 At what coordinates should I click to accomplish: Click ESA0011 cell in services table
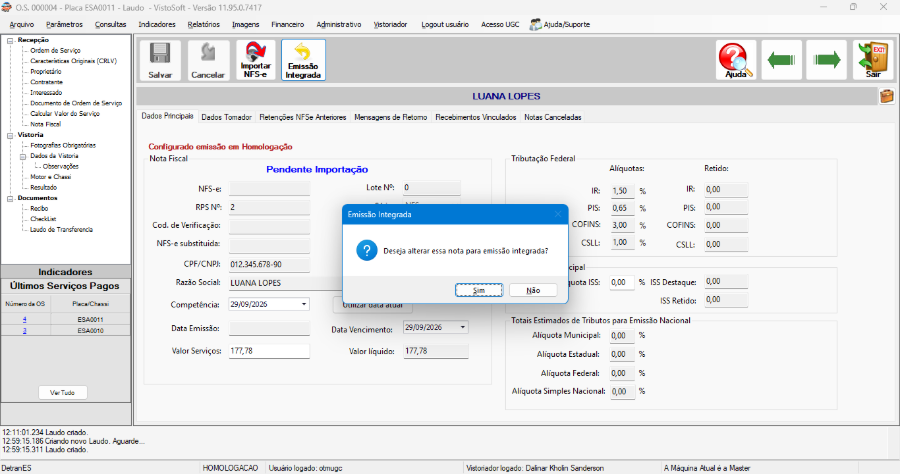[x=91, y=320]
